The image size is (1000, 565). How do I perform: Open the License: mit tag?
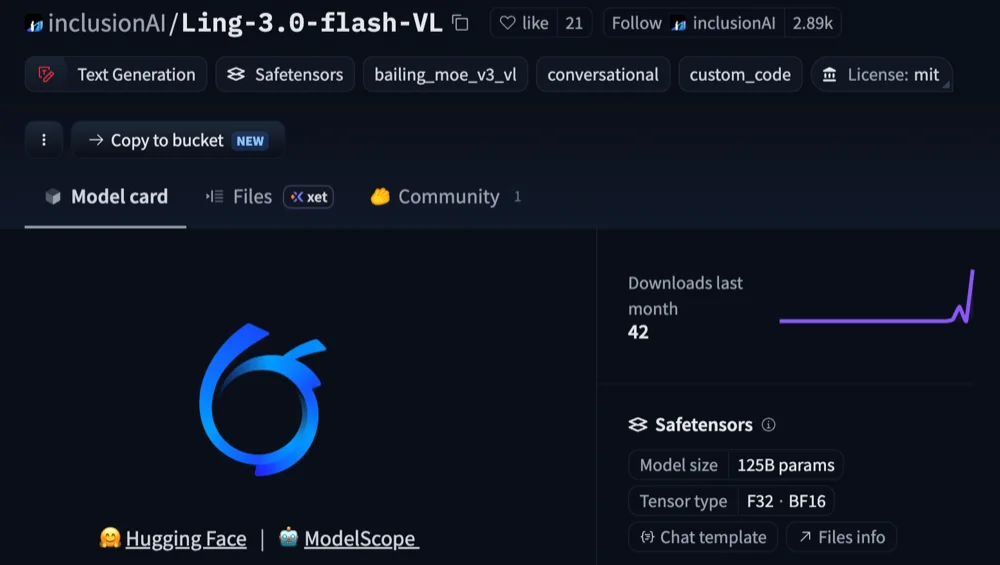881,75
